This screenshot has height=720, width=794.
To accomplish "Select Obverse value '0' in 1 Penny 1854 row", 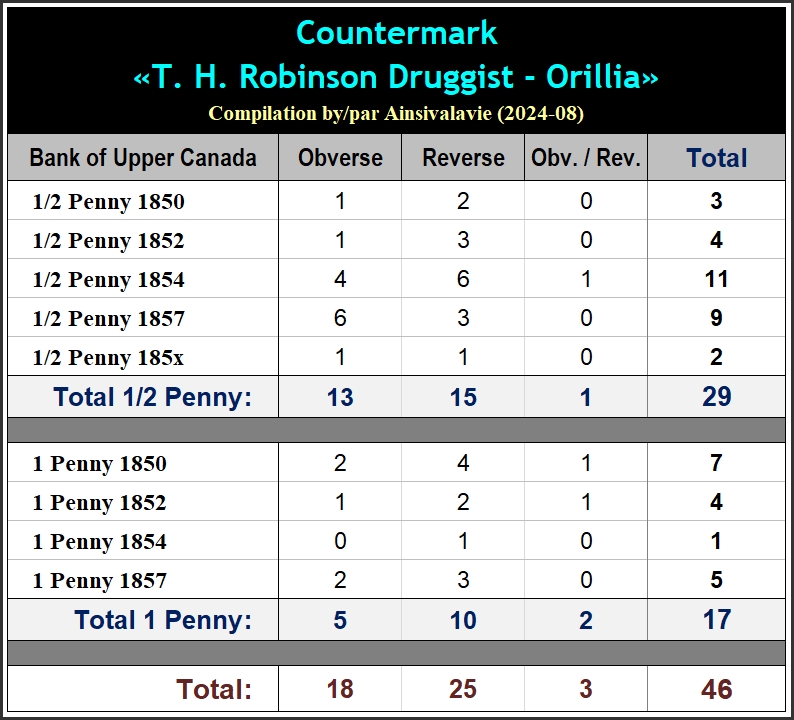I will click(x=340, y=541).
